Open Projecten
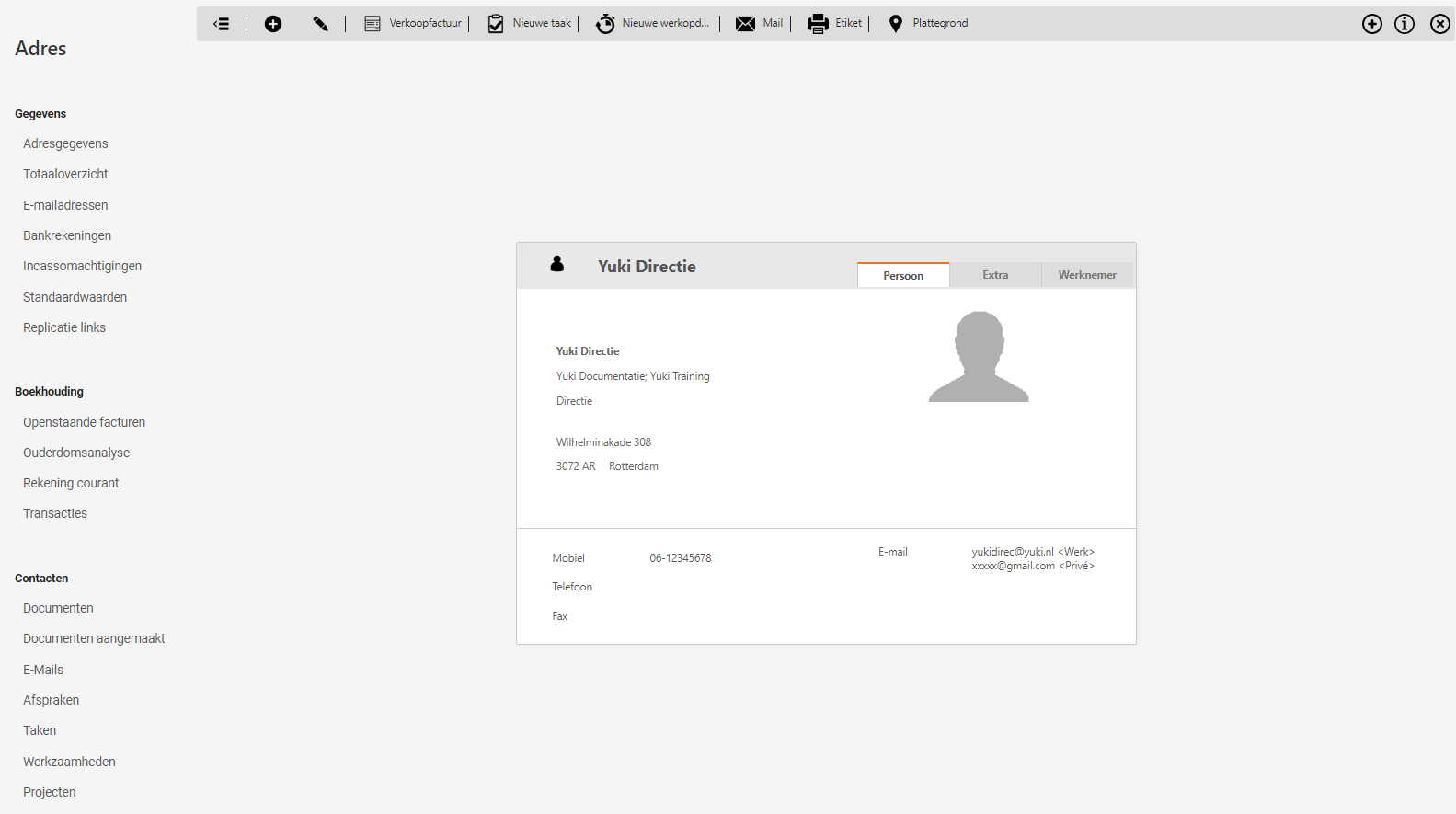This screenshot has height=814, width=1456. point(50,792)
